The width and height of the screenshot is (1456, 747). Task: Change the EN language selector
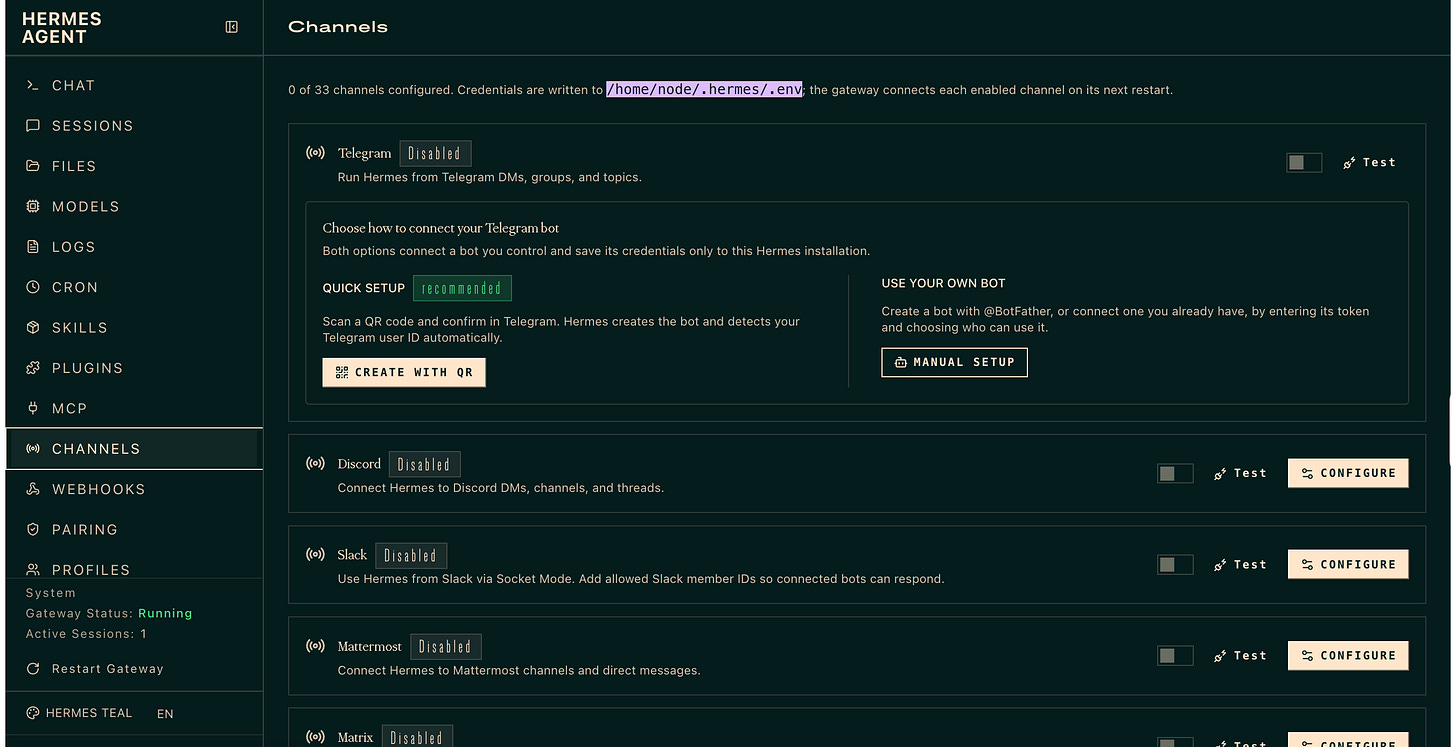(x=165, y=714)
